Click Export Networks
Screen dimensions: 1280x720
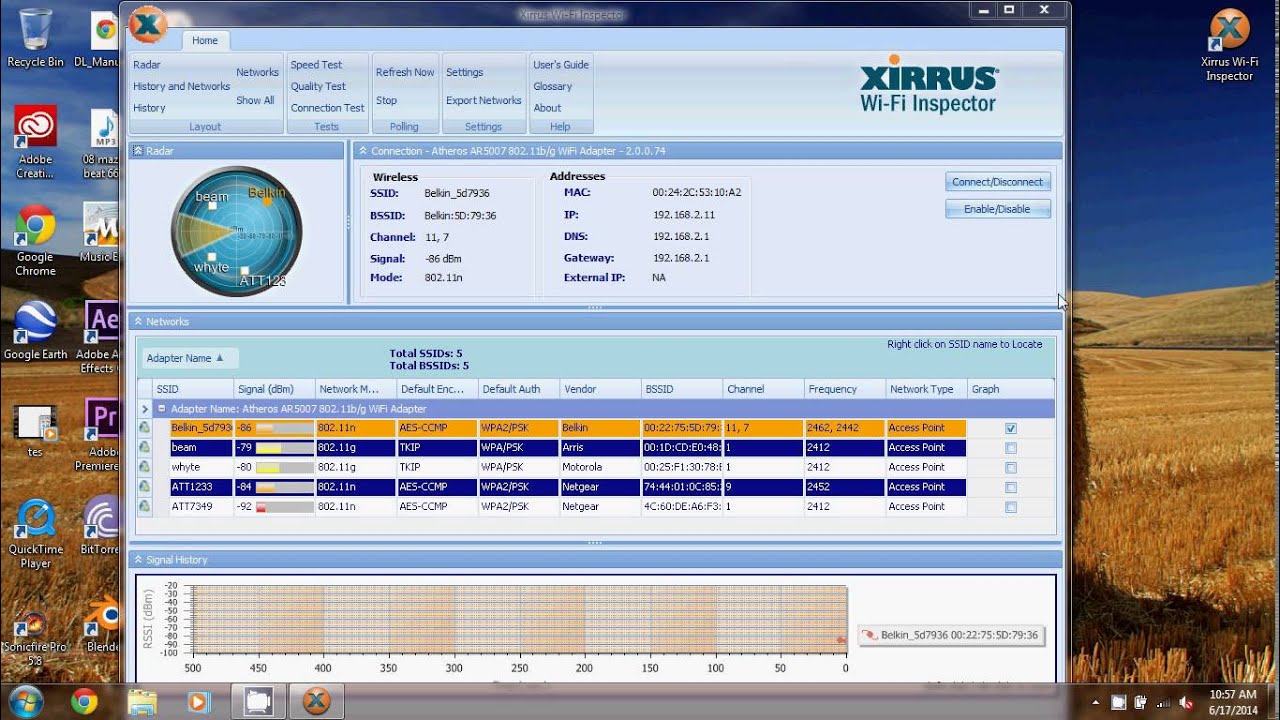(x=484, y=100)
